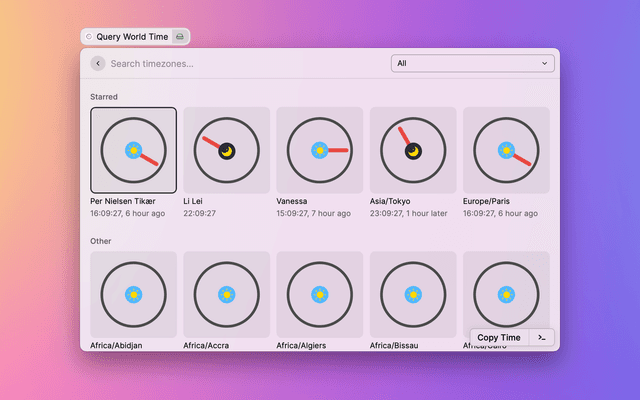
Task: Pick the Europe/Paris clock tile
Action: point(506,150)
